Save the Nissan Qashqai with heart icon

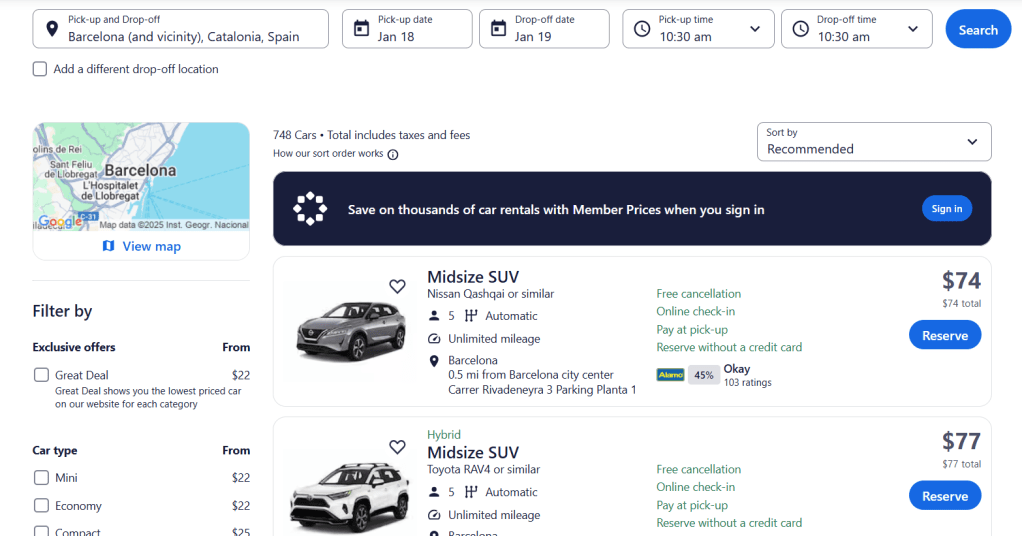[397, 287]
